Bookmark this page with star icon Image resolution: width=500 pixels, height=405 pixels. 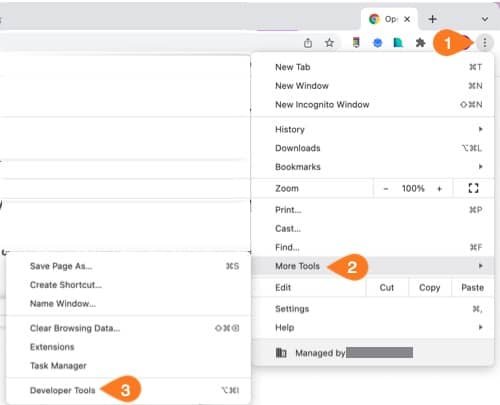(x=329, y=43)
